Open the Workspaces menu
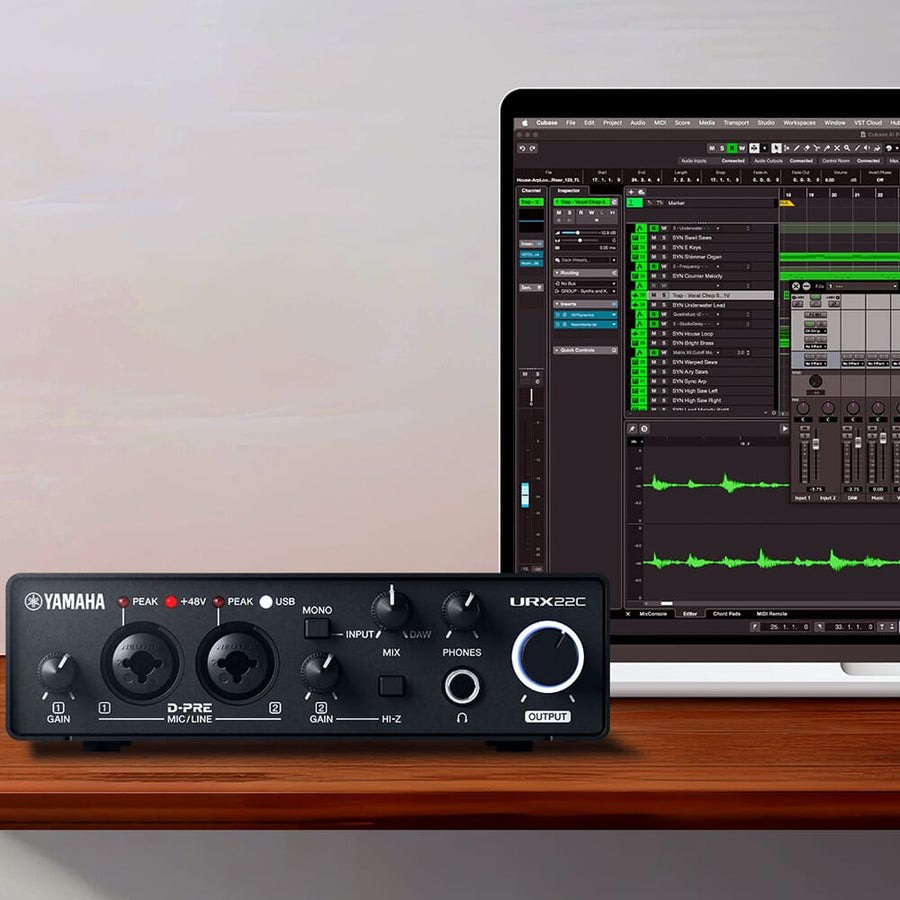Image resolution: width=900 pixels, height=900 pixels. pos(800,123)
